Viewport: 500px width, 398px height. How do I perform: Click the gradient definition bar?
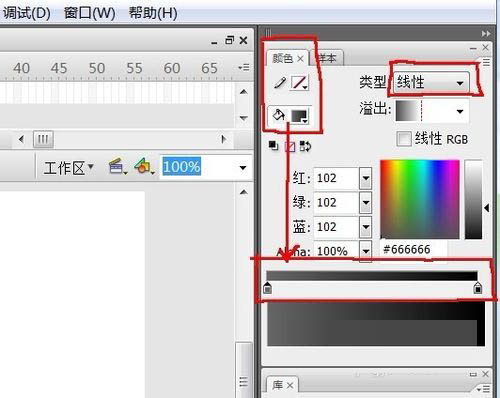[372, 276]
